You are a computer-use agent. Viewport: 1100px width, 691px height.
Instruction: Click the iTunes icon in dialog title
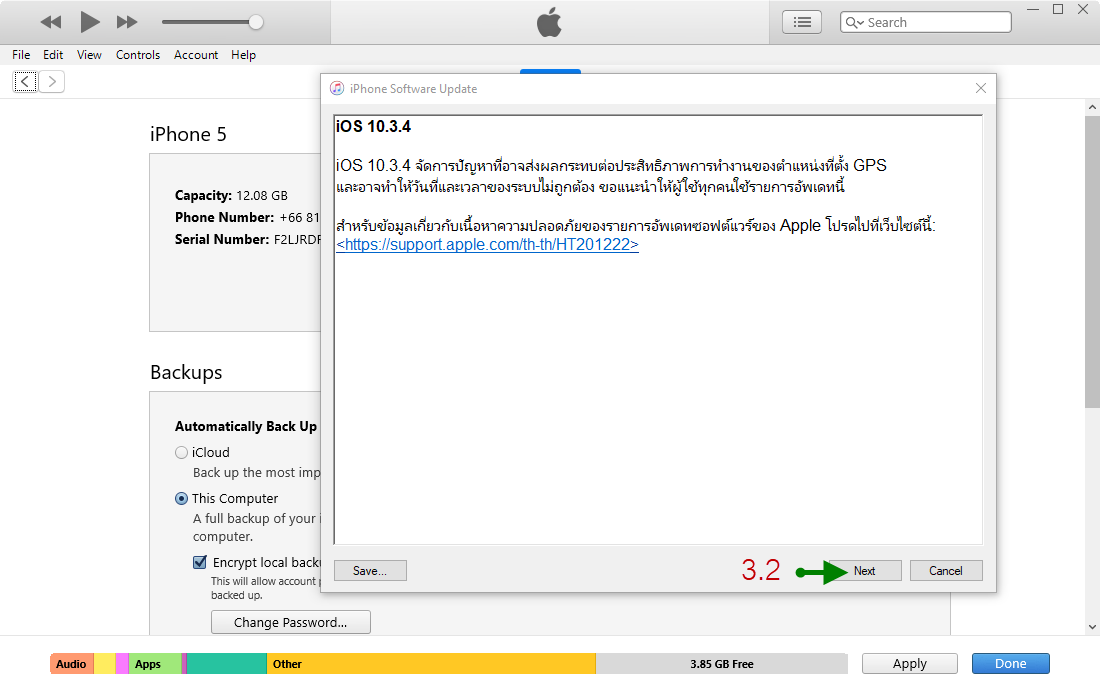pos(337,88)
